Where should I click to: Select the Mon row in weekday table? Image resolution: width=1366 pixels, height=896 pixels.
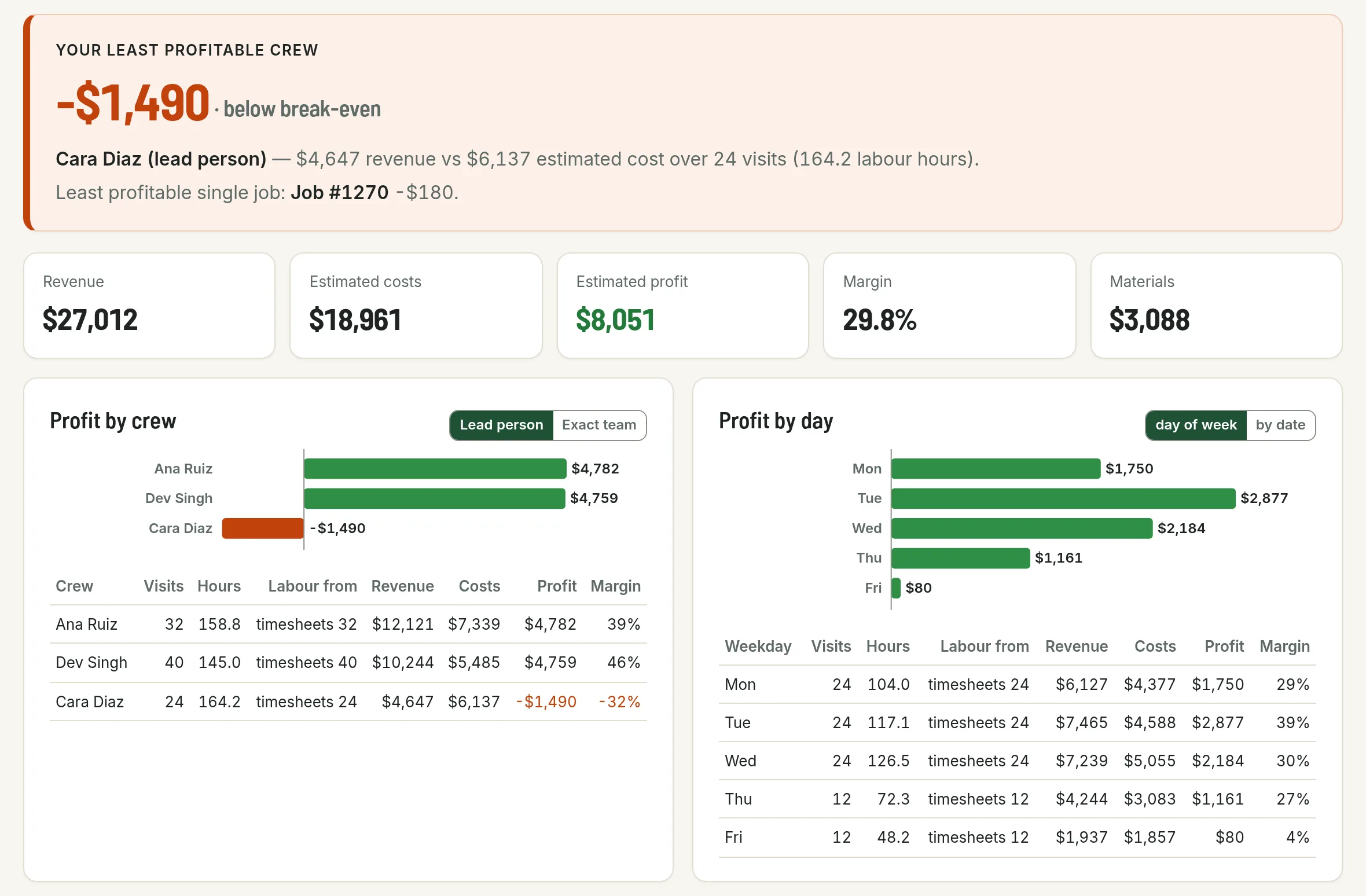(1017, 684)
